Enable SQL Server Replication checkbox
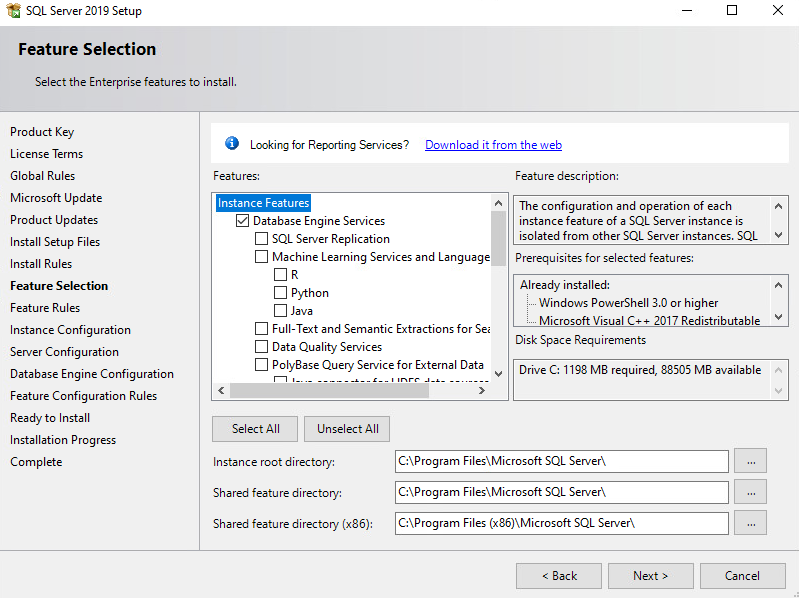The width and height of the screenshot is (799, 598). click(261, 238)
